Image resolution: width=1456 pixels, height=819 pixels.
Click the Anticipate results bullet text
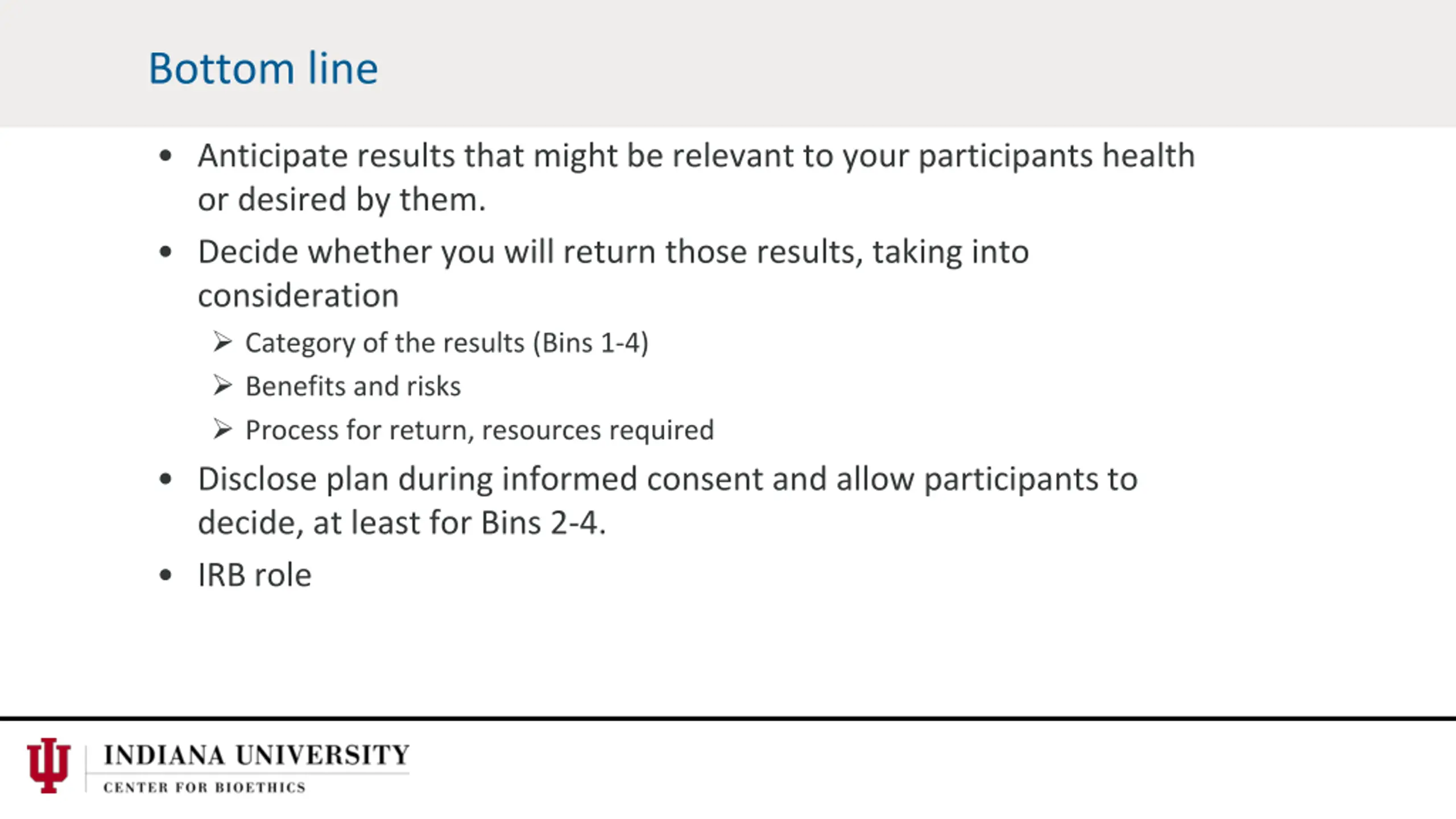696,177
